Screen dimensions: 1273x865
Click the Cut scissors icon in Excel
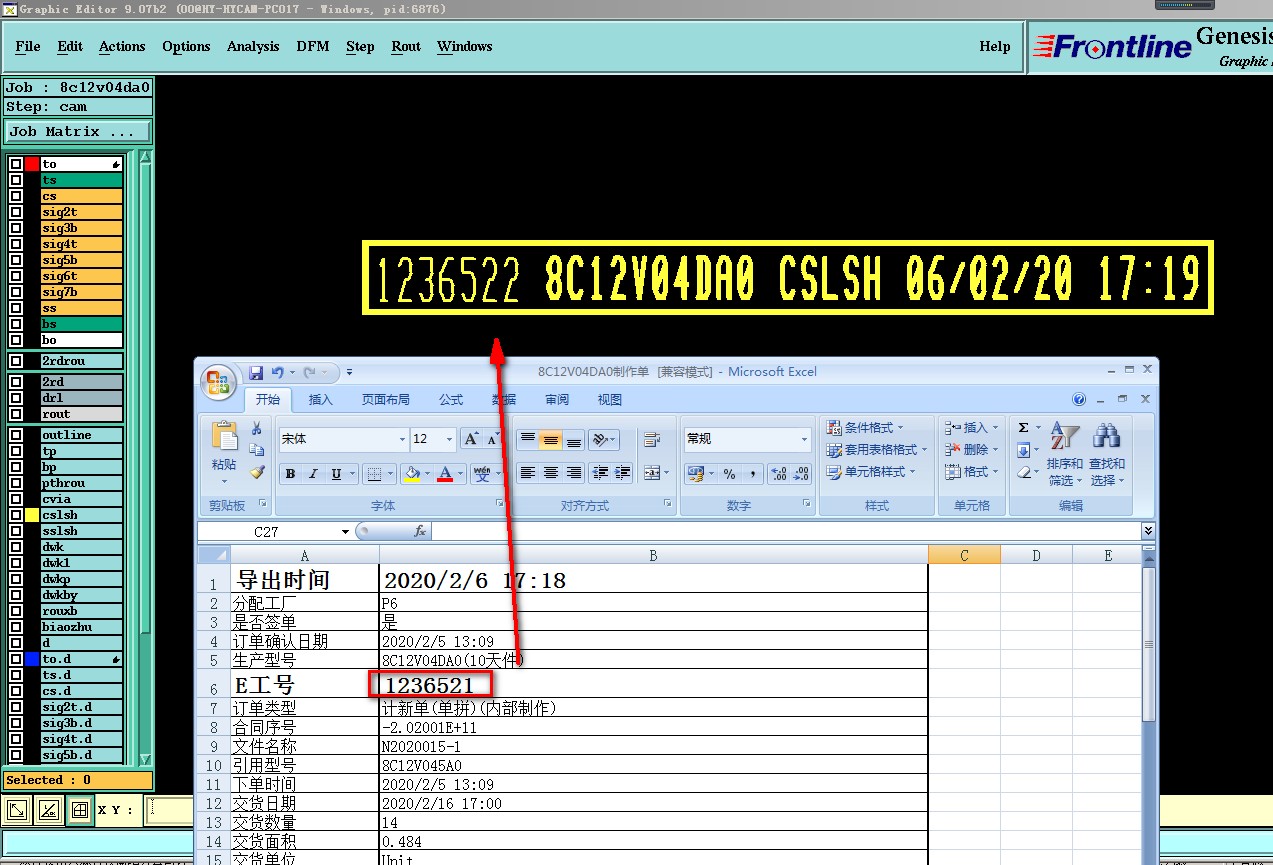point(257,428)
